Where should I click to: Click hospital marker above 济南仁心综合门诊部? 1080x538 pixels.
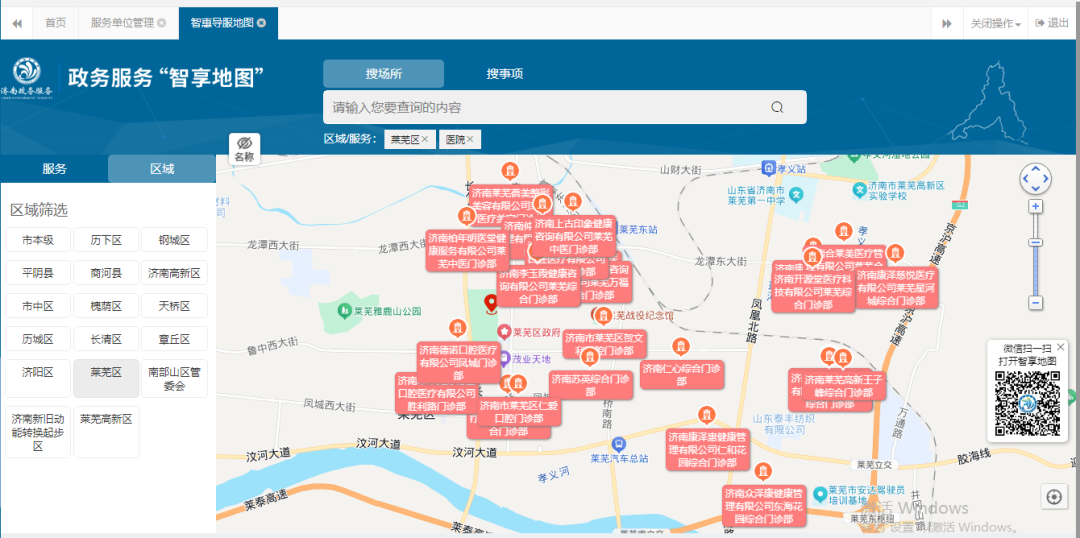coord(681,346)
